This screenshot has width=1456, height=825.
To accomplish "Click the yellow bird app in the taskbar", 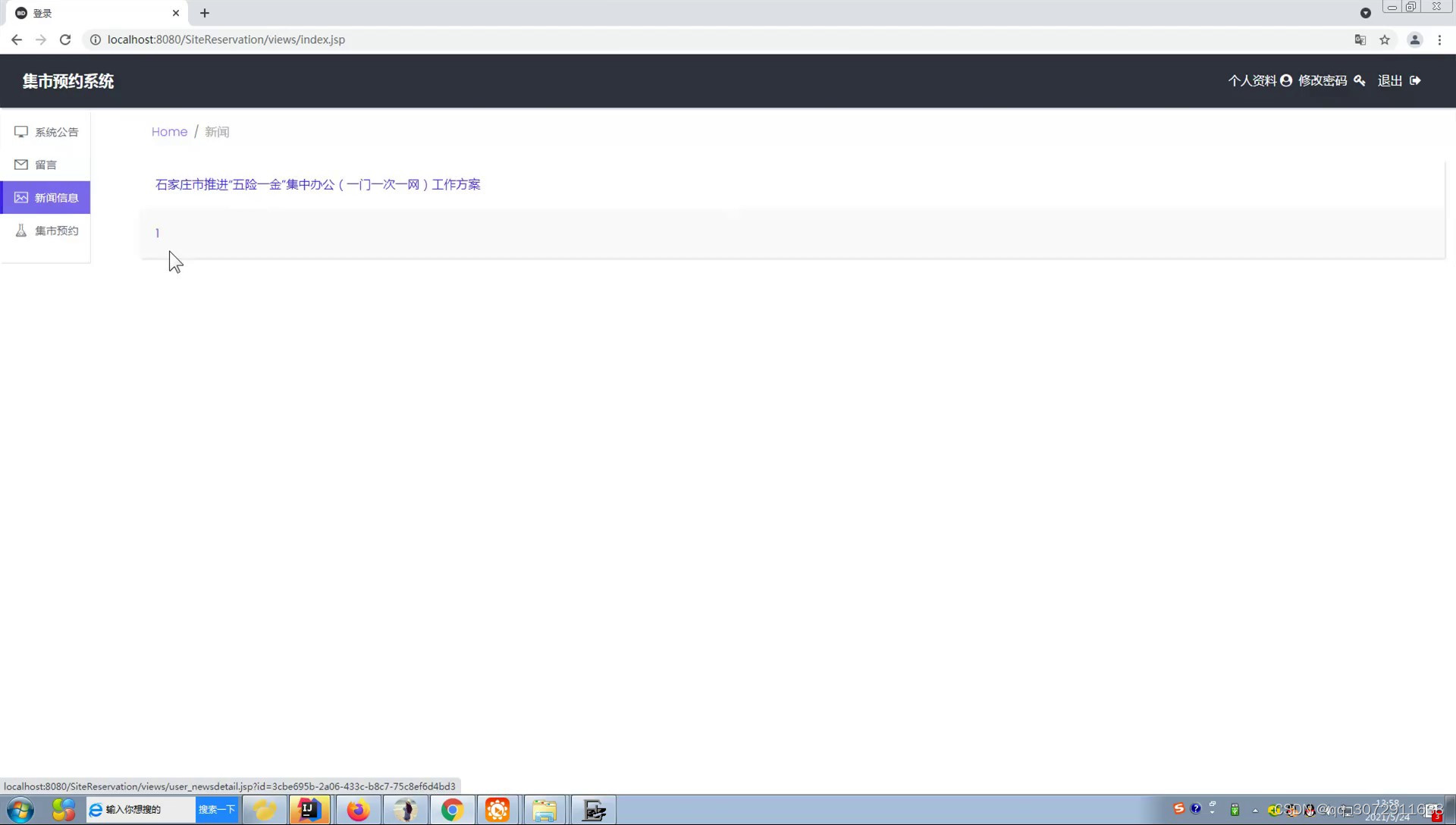I will 265,810.
